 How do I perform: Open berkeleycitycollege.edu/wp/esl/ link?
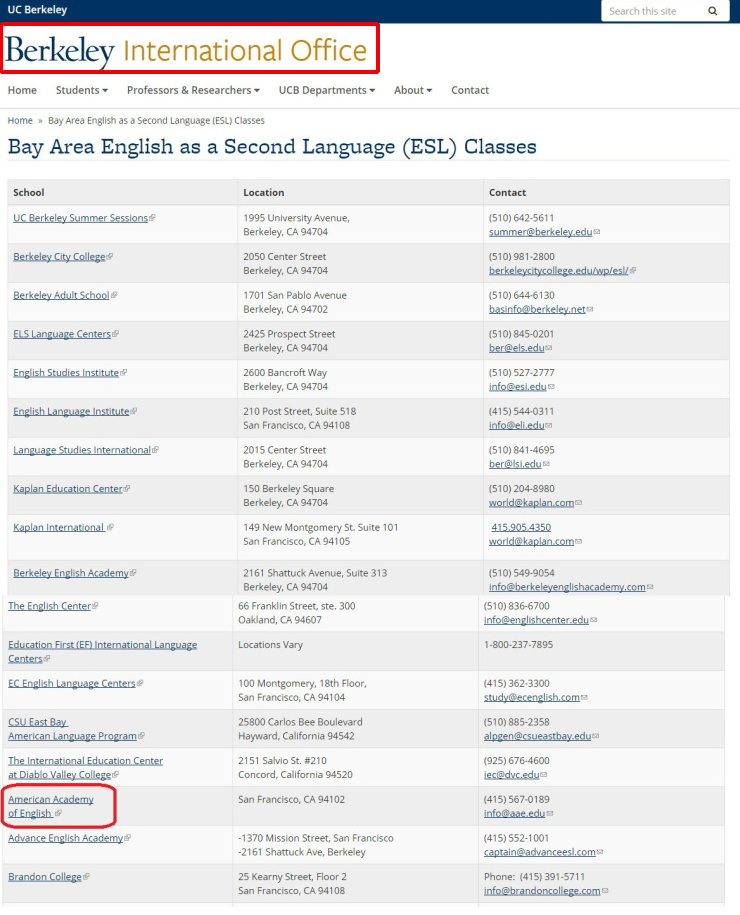point(559,271)
